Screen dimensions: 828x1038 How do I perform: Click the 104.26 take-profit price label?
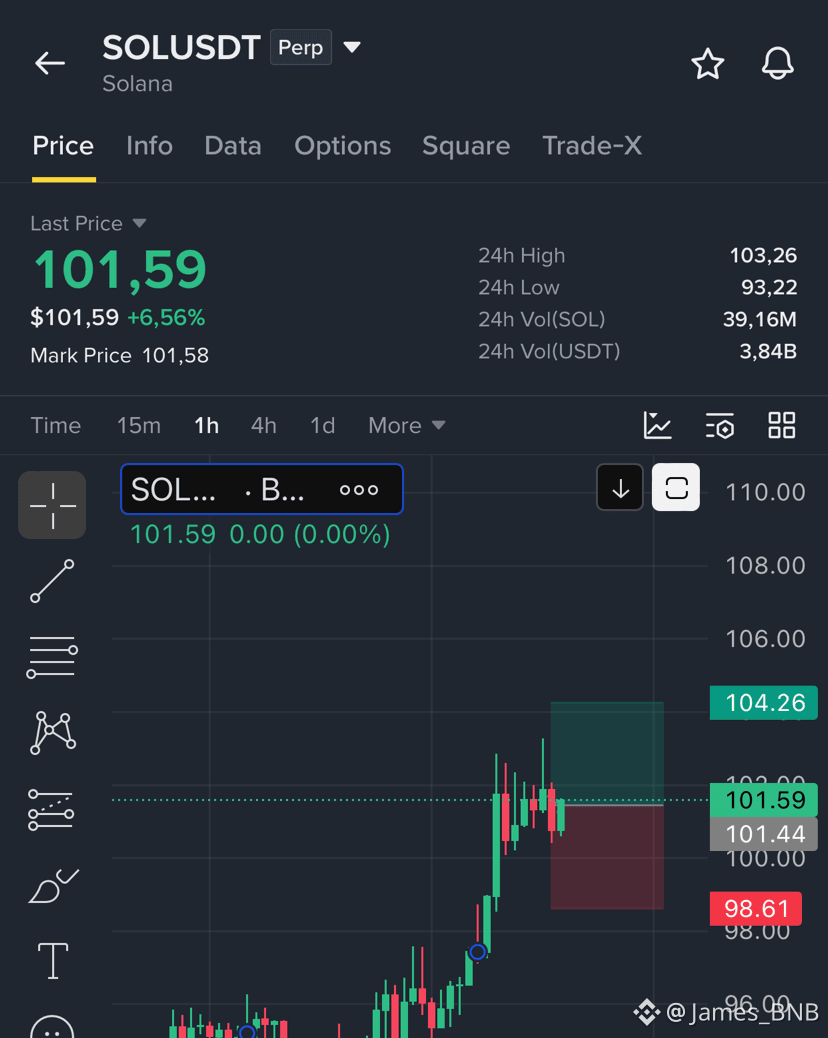[x=764, y=702]
